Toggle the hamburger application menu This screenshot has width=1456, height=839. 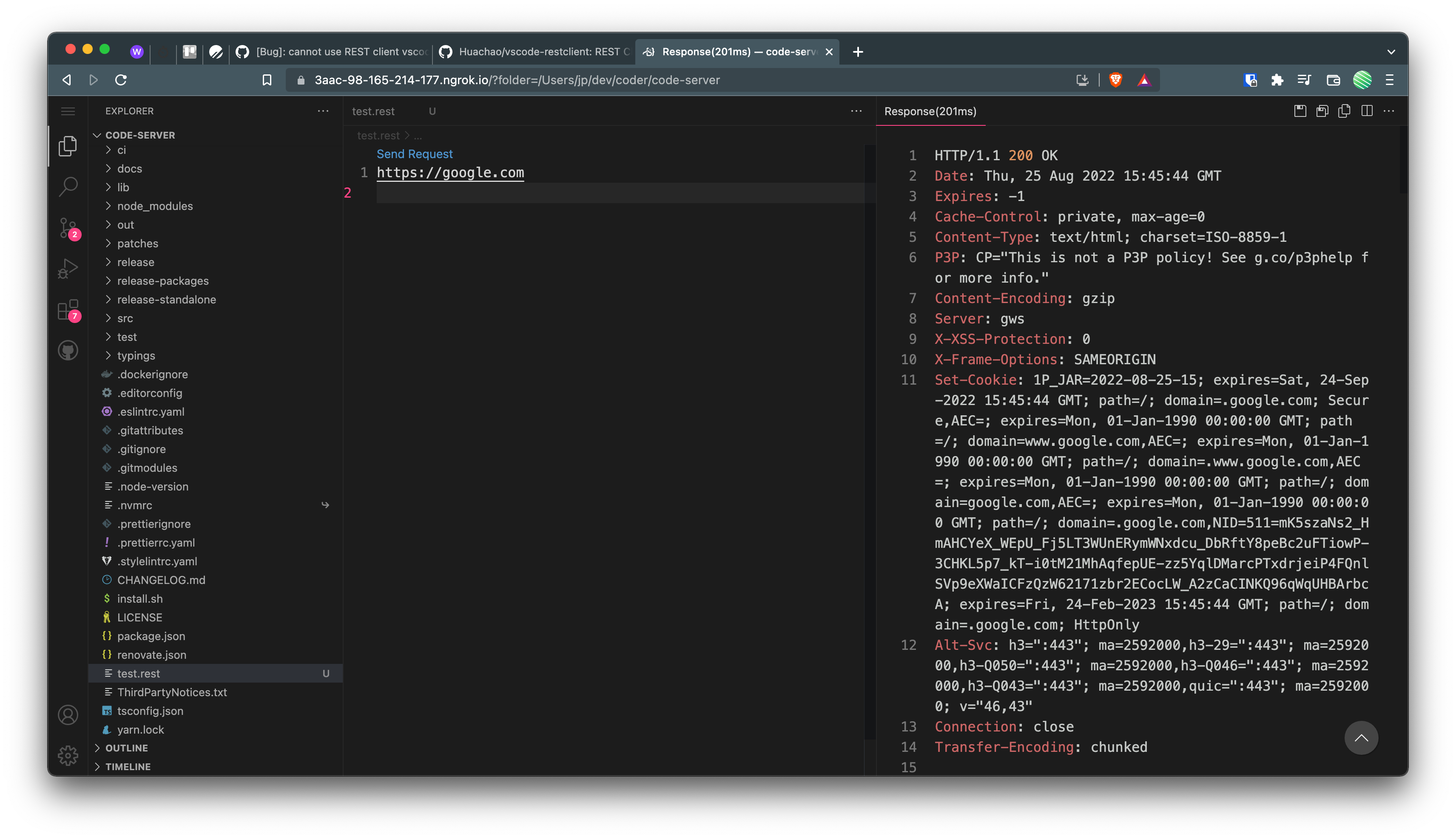click(68, 111)
